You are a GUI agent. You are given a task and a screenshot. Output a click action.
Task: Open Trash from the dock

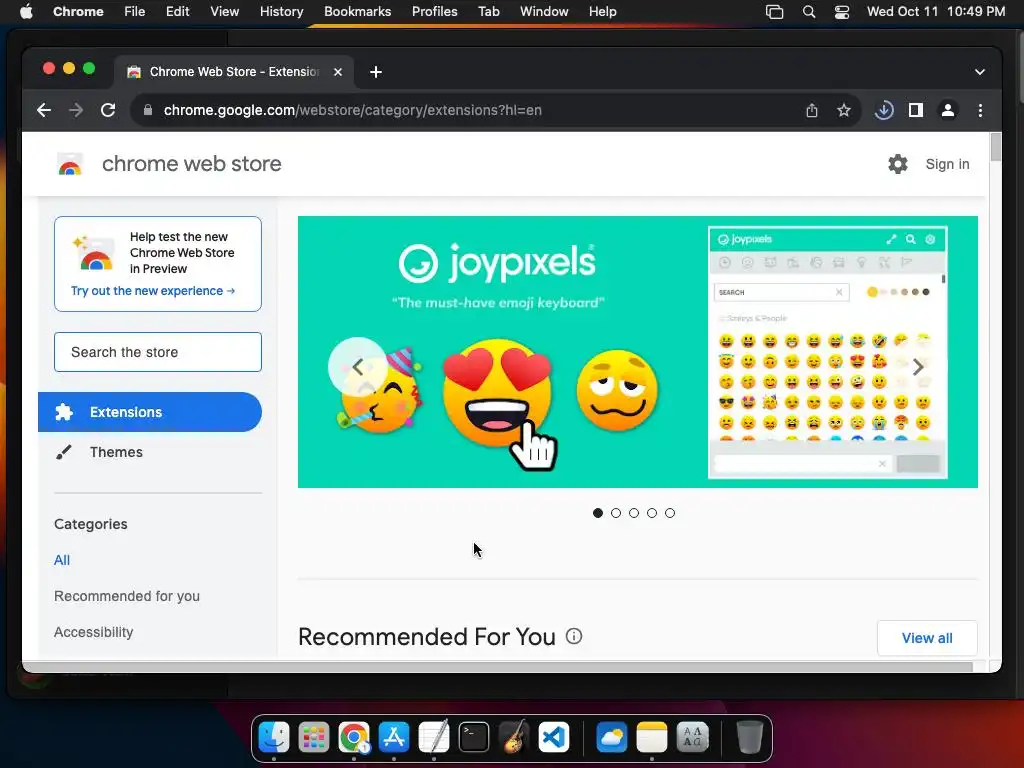[x=750, y=737]
